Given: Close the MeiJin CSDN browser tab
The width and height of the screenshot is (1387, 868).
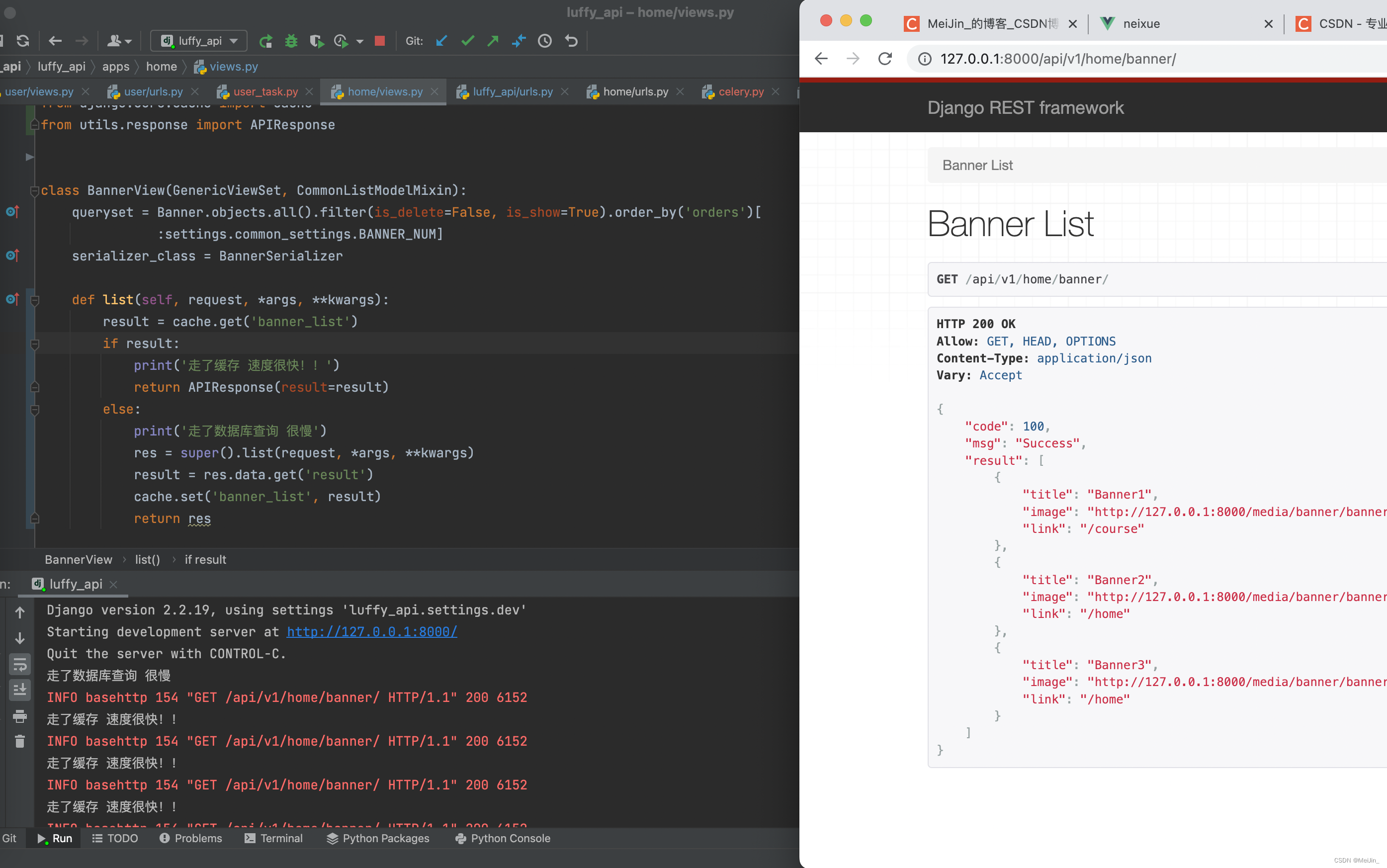Looking at the screenshot, I should [x=1072, y=24].
